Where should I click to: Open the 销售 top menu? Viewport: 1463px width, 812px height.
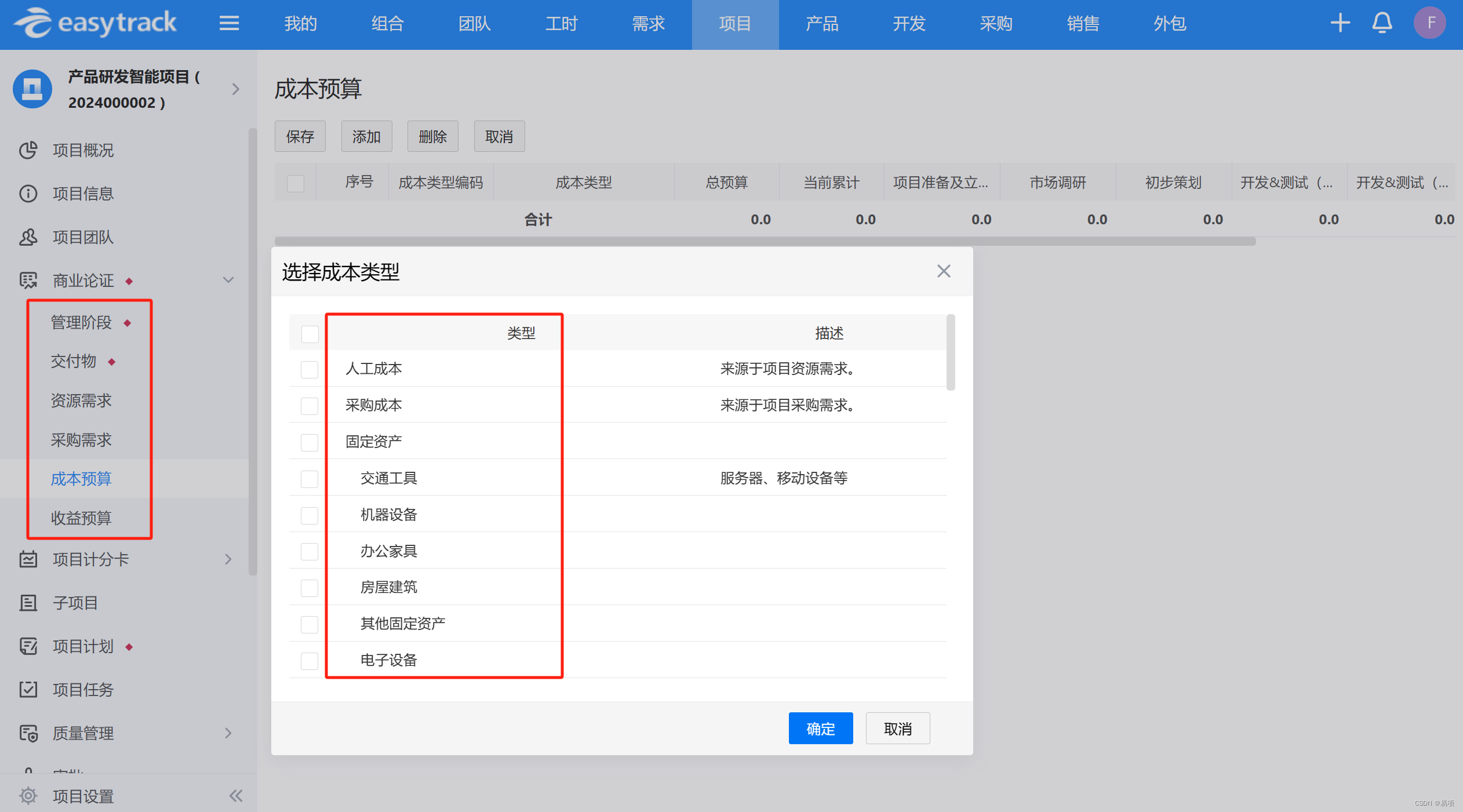pyautogui.click(x=1083, y=24)
